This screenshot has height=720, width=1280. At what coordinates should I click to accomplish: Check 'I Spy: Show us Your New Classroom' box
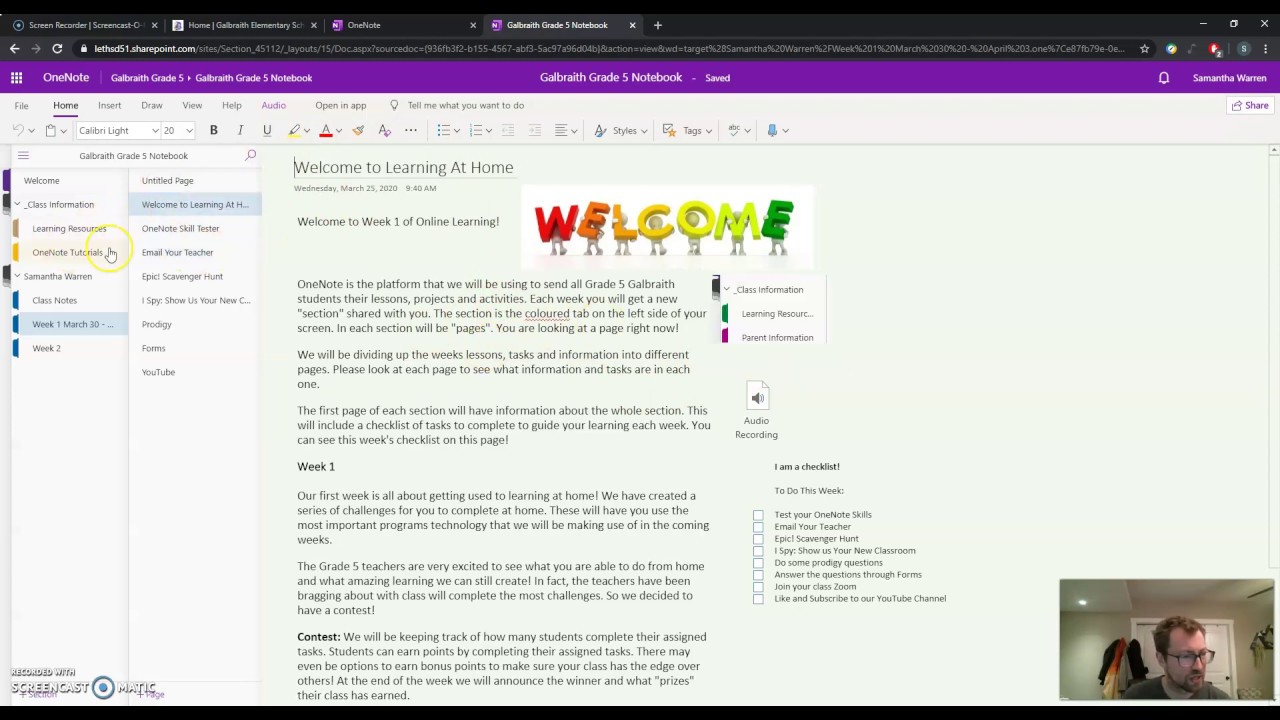coord(758,551)
